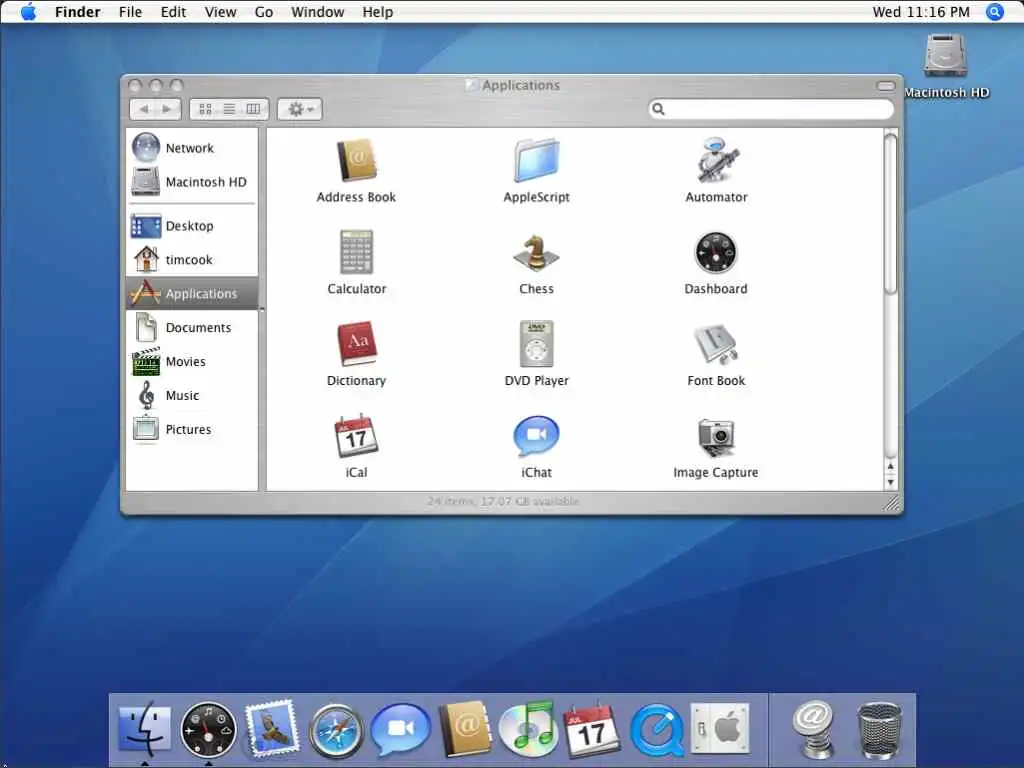The image size is (1024, 768).
Task: Launch QuickTime Player from the Dock
Action: [657, 730]
